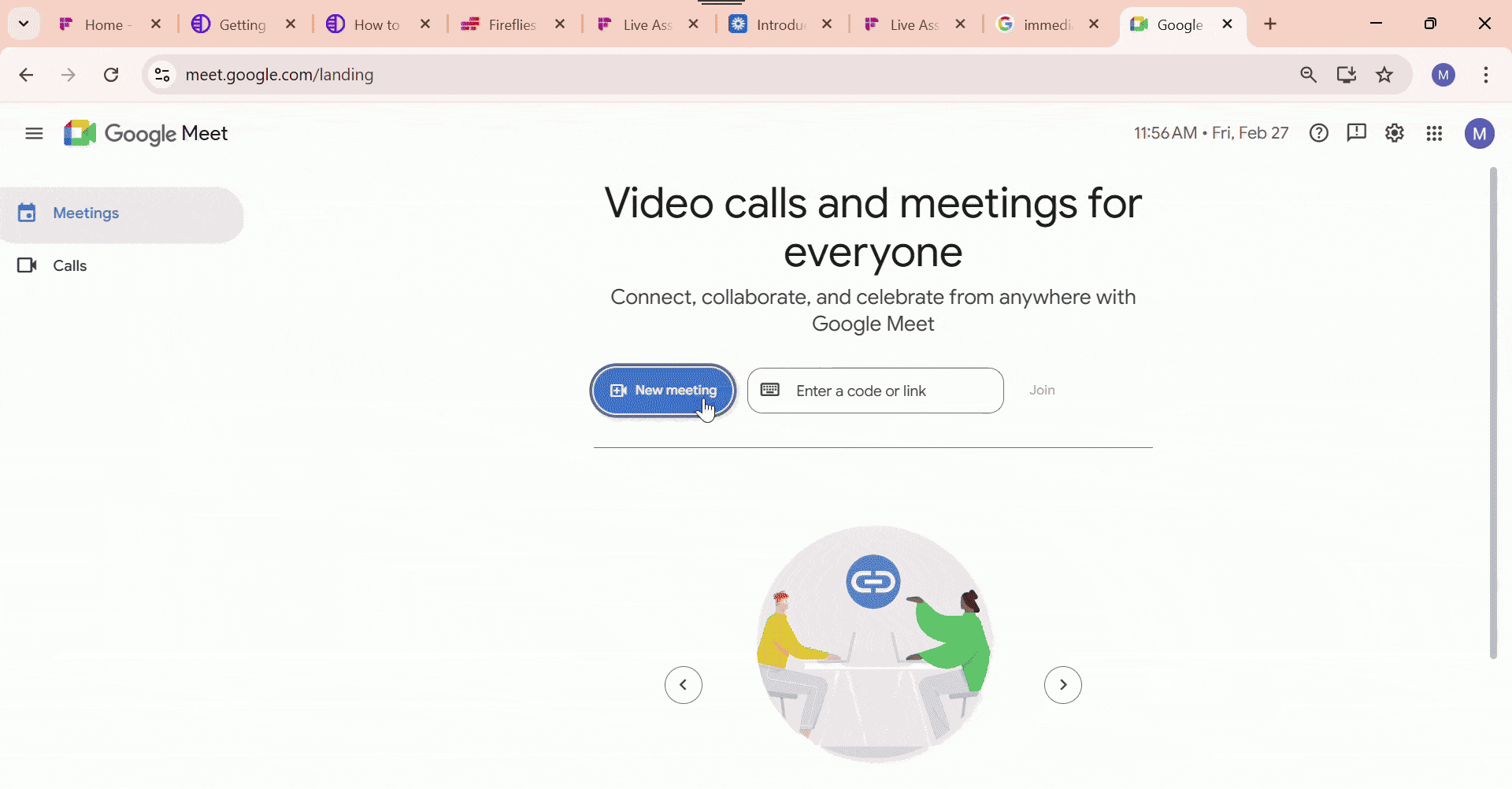Open browser tab search chevron
The height and width of the screenshot is (789, 1512).
pyautogui.click(x=23, y=24)
